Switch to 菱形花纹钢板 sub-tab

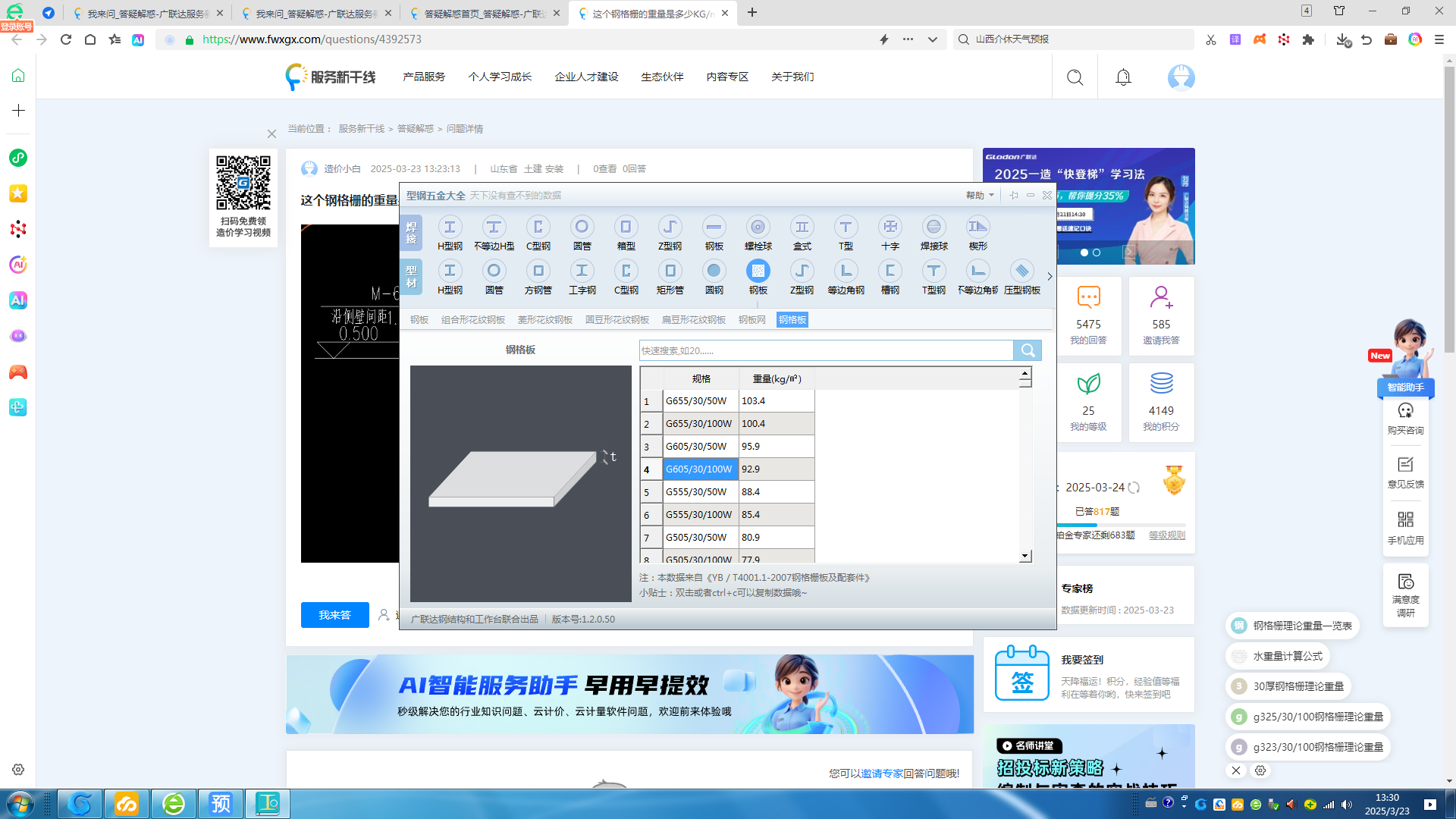(x=545, y=320)
